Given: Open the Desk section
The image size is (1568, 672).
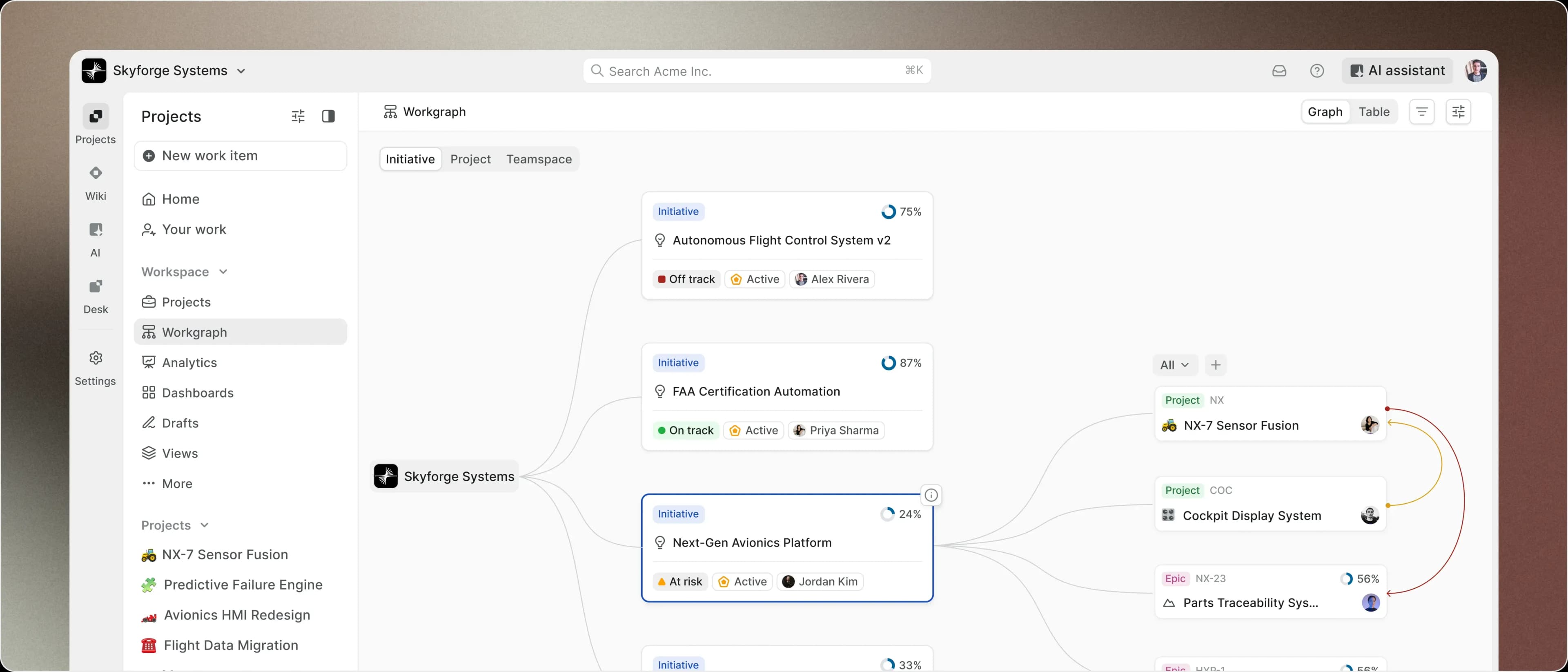Looking at the screenshot, I should 96,297.
